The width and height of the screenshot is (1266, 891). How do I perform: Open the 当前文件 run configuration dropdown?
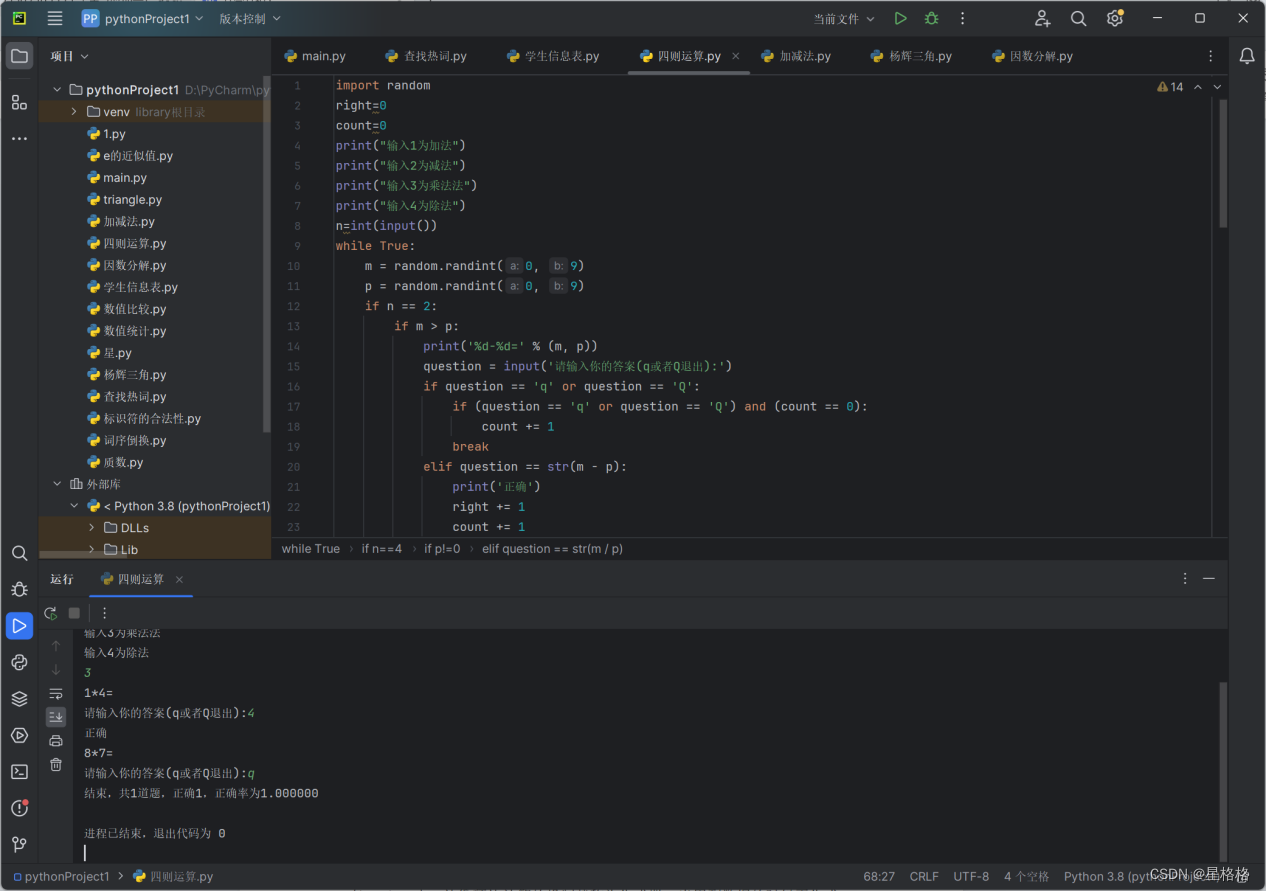click(x=844, y=18)
